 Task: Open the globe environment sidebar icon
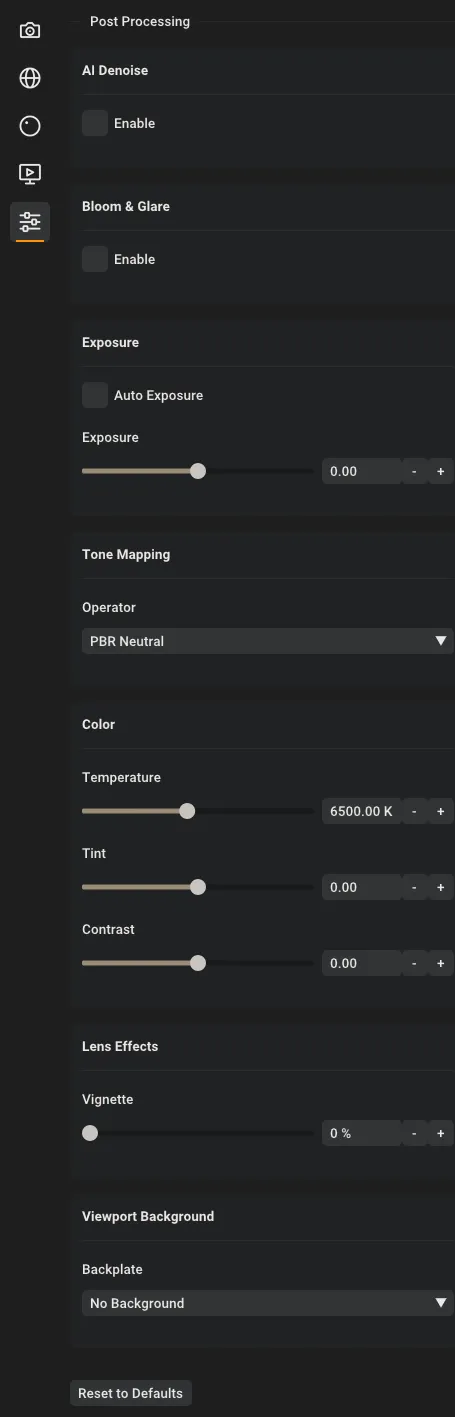30,78
